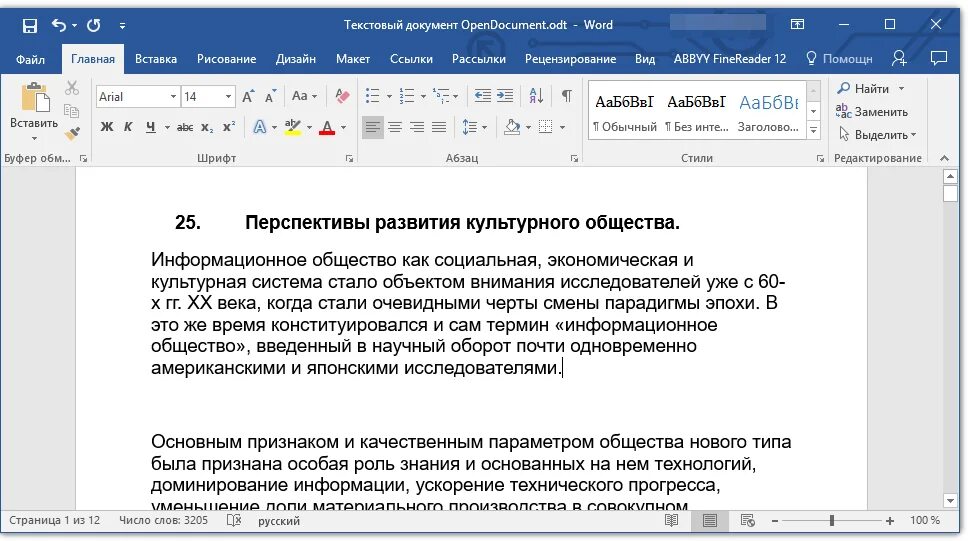Decrease the font size

coord(270,96)
